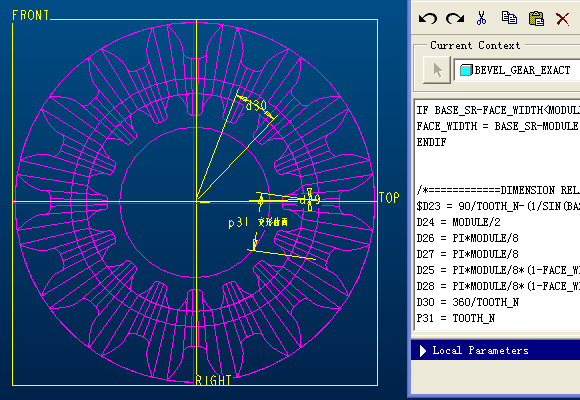This screenshot has height=400, width=580.
Task: Click the relation line D27 = PI*MODULE/8
Action: [x=468, y=254]
